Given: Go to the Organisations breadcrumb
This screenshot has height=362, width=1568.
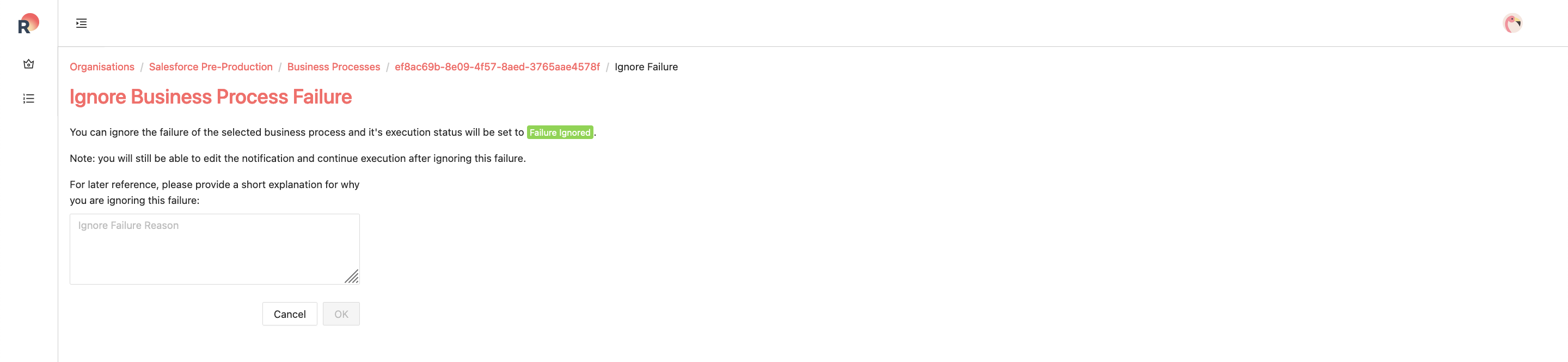Looking at the screenshot, I should (x=102, y=67).
